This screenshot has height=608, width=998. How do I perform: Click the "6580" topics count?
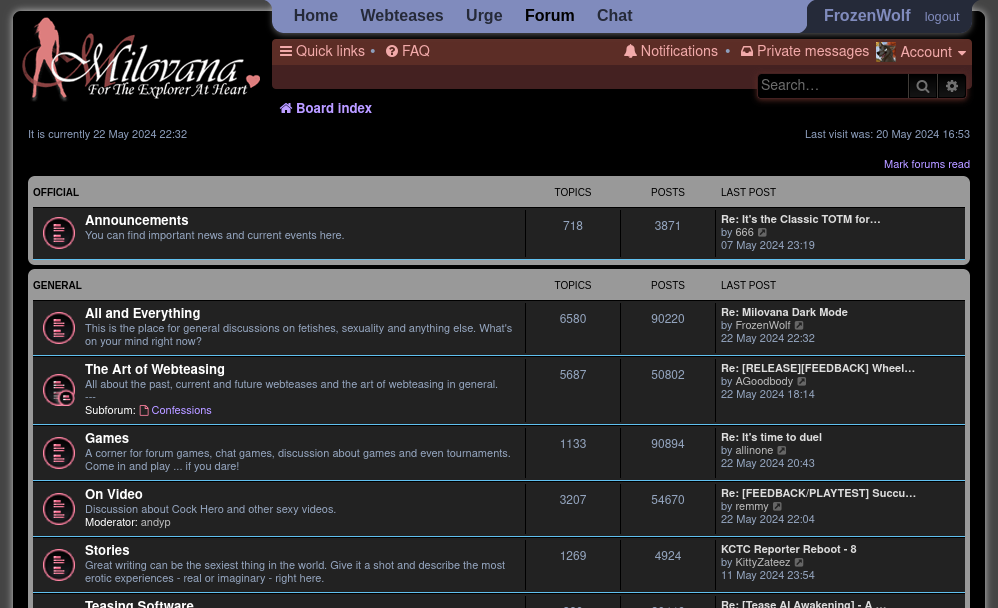[573, 319]
